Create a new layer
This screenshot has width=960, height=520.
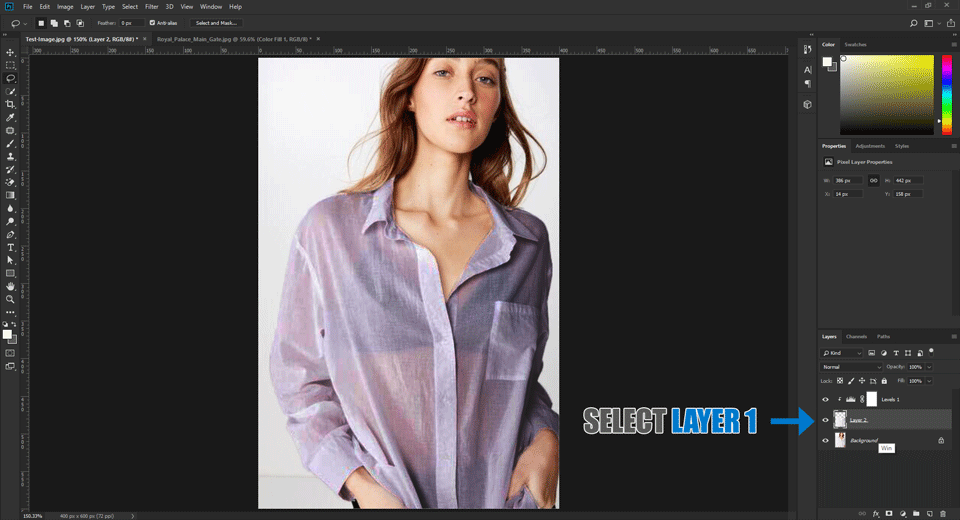(x=929, y=514)
